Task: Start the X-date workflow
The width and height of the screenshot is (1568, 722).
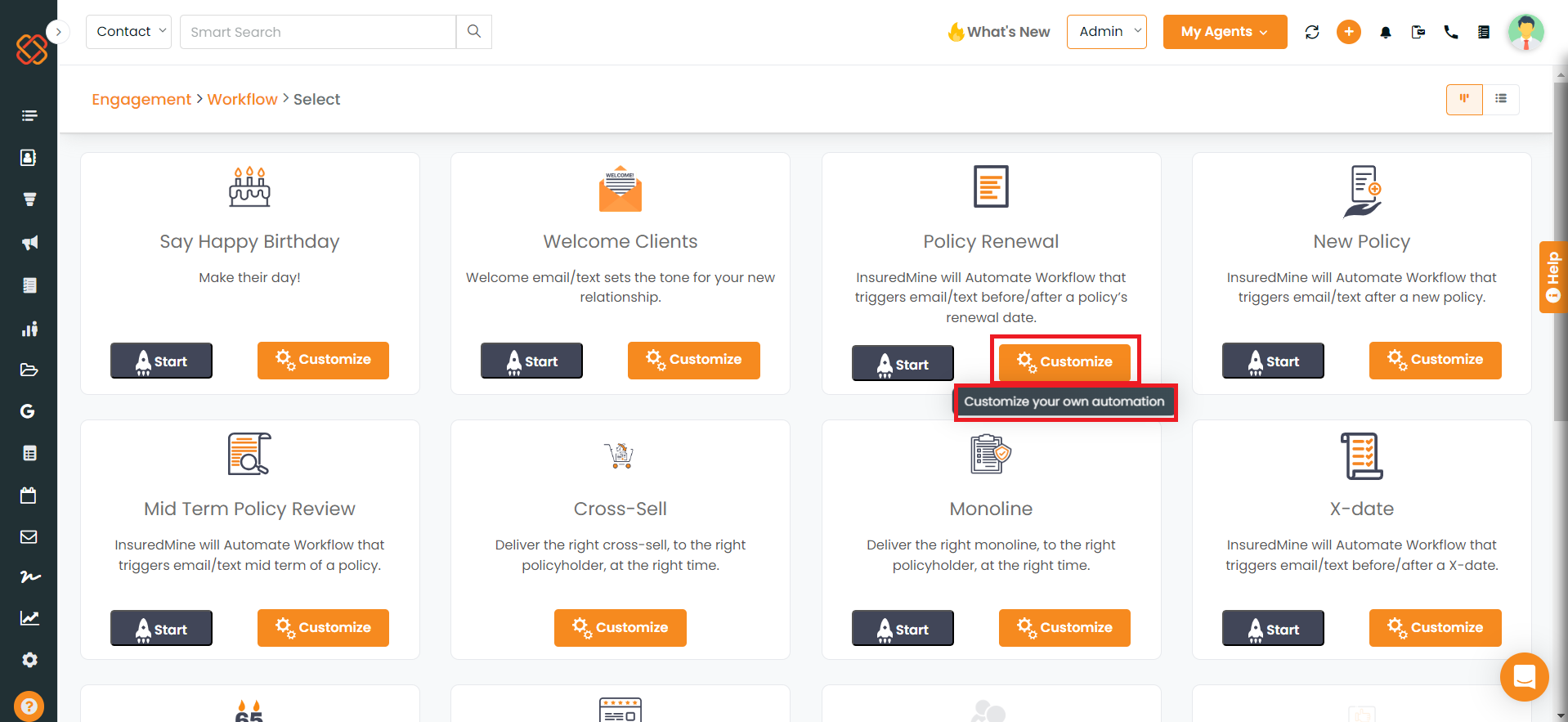Action: [1273, 628]
